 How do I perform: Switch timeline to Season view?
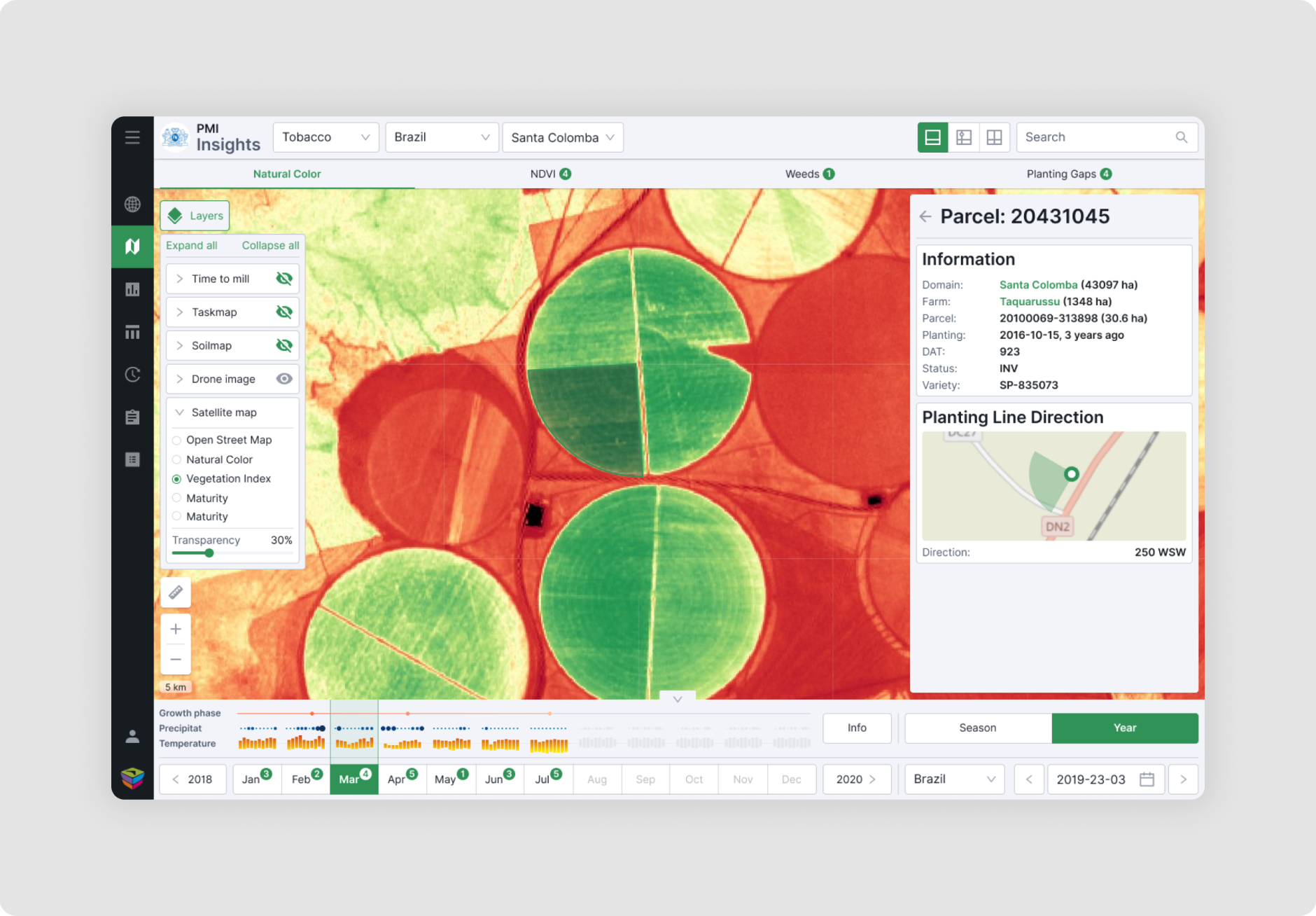(977, 728)
